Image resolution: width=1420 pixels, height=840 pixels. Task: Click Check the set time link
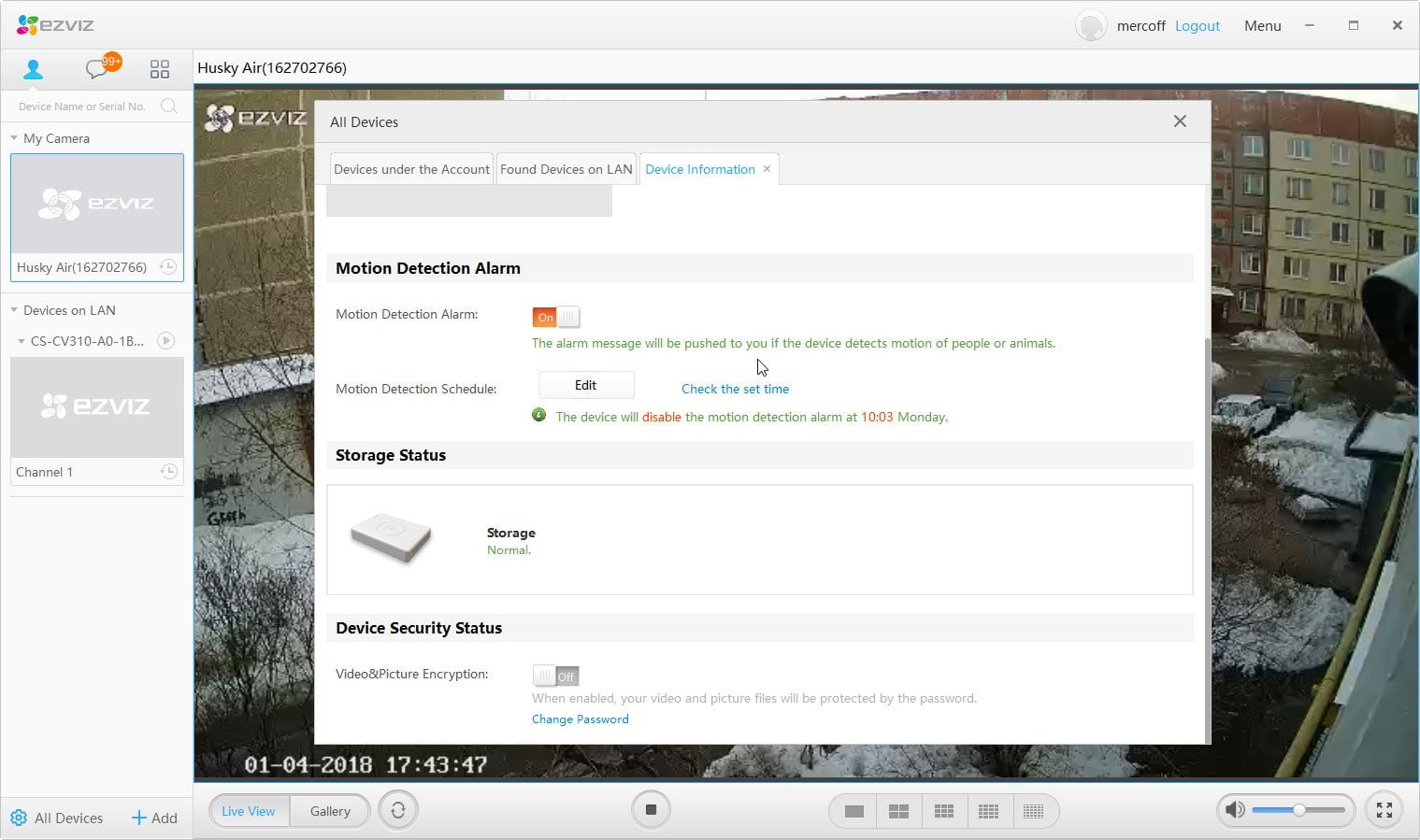[735, 389]
